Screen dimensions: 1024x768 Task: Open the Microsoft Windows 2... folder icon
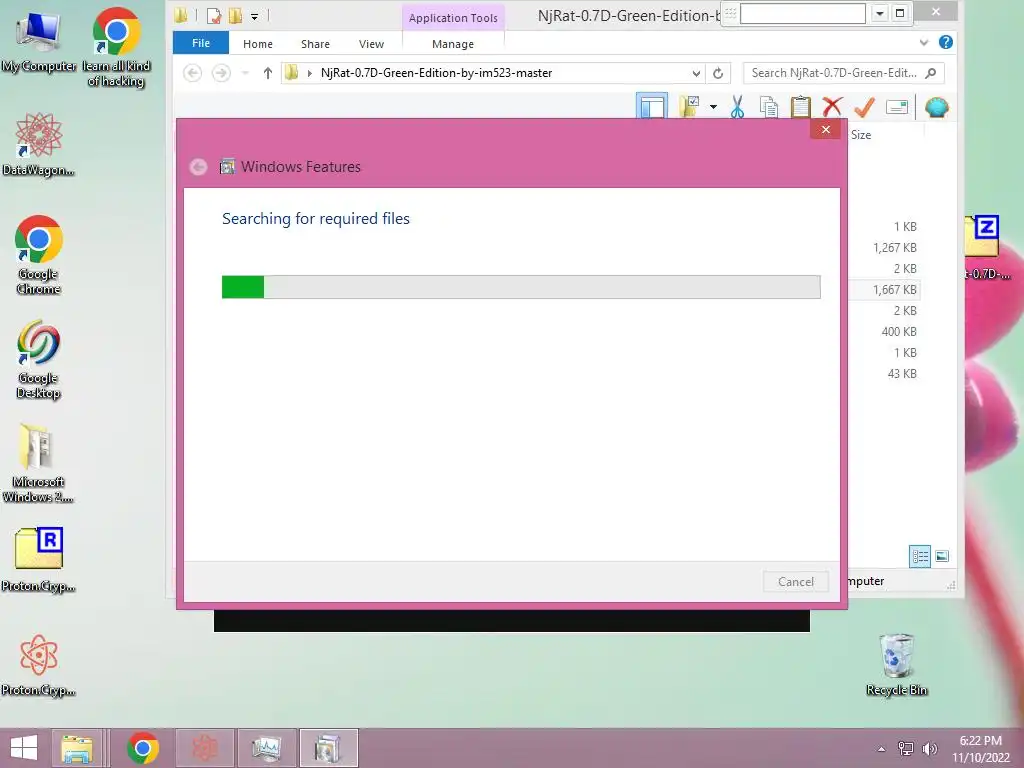pyautogui.click(x=38, y=462)
